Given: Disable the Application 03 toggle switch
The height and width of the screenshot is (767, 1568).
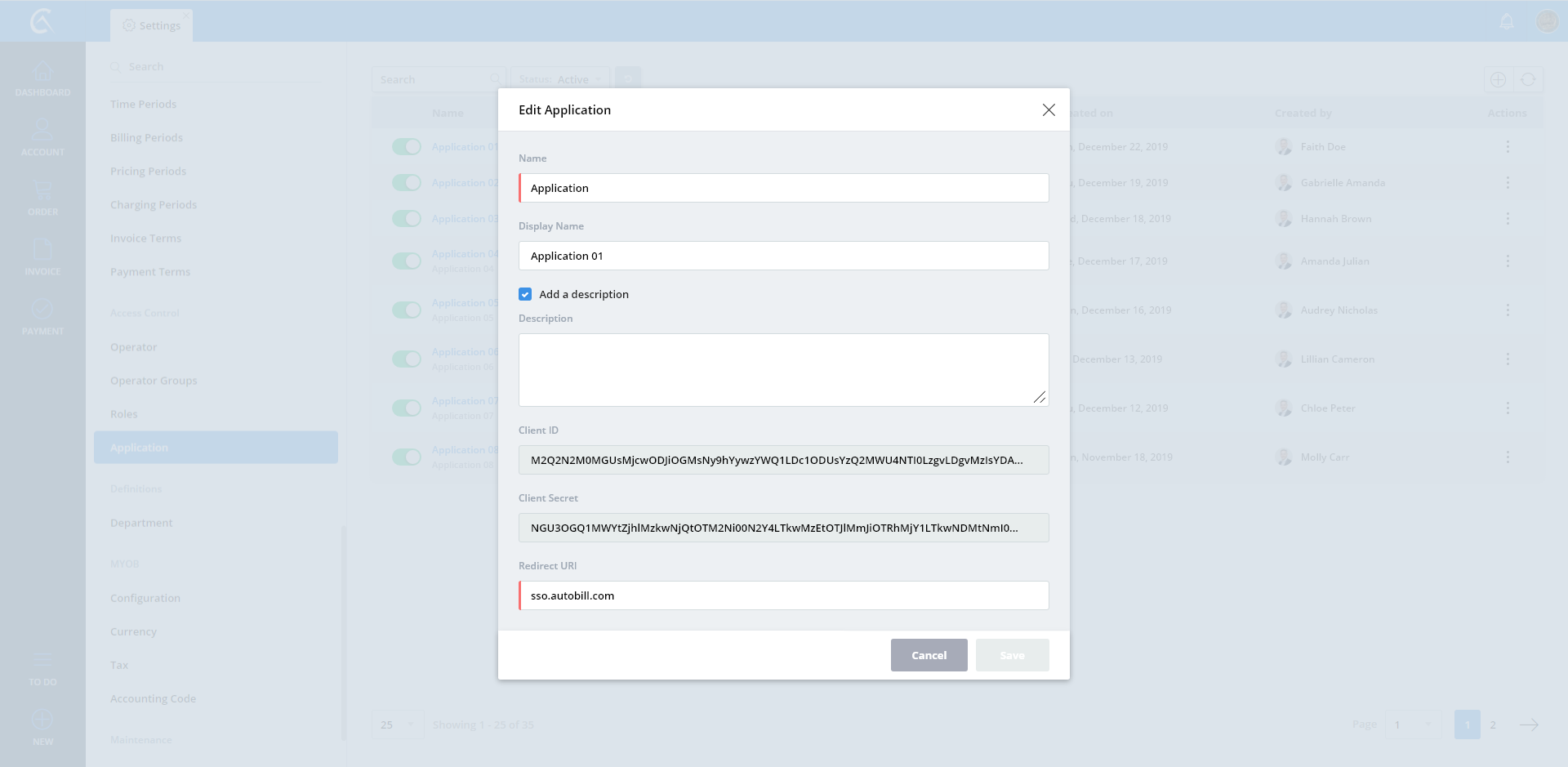Looking at the screenshot, I should click(x=406, y=219).
